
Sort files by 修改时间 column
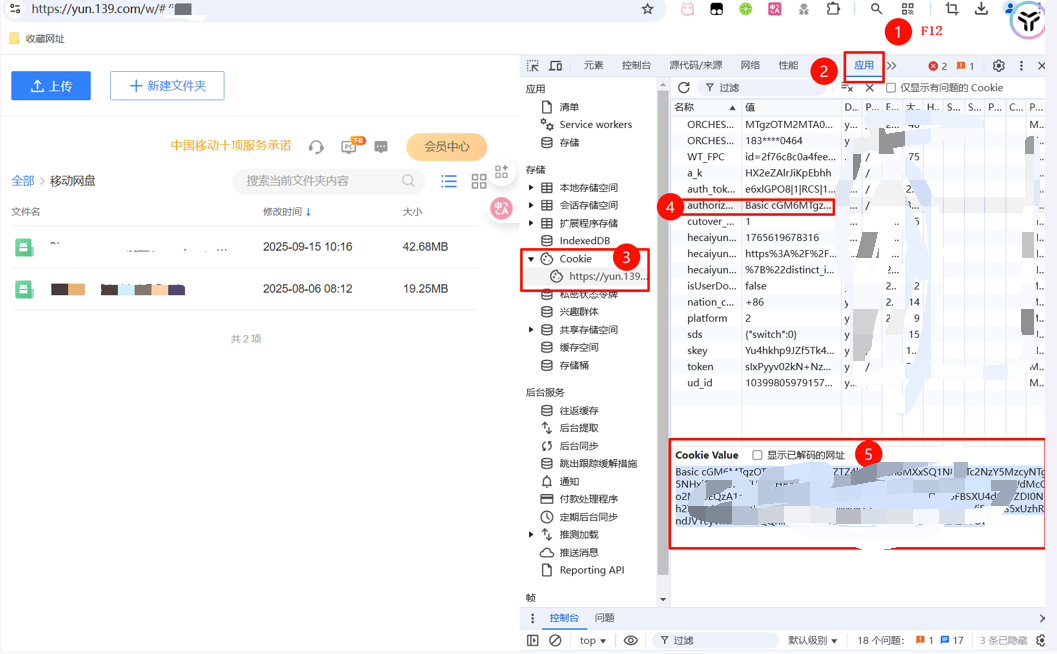pos(286,212)
